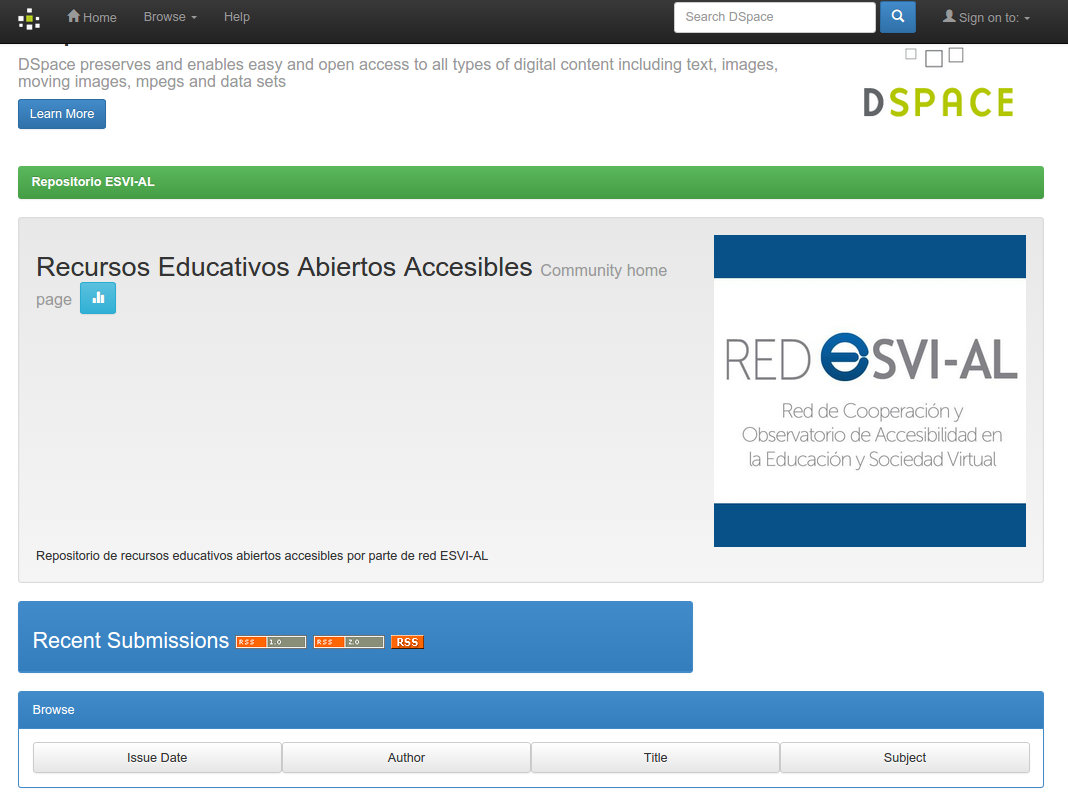The height and width of the screenshot is (797, 1068).
Task: Open the orange RSS feed icon
Action: click(407, 642)
